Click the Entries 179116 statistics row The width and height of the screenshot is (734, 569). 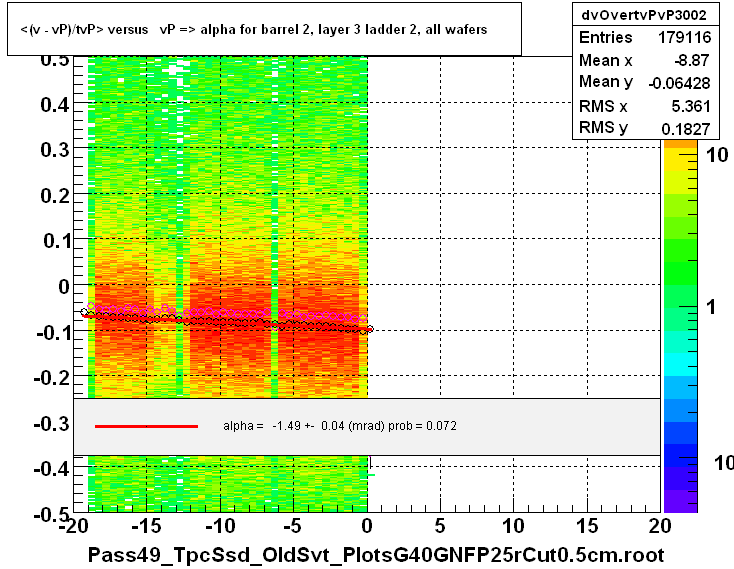point(645,37)
